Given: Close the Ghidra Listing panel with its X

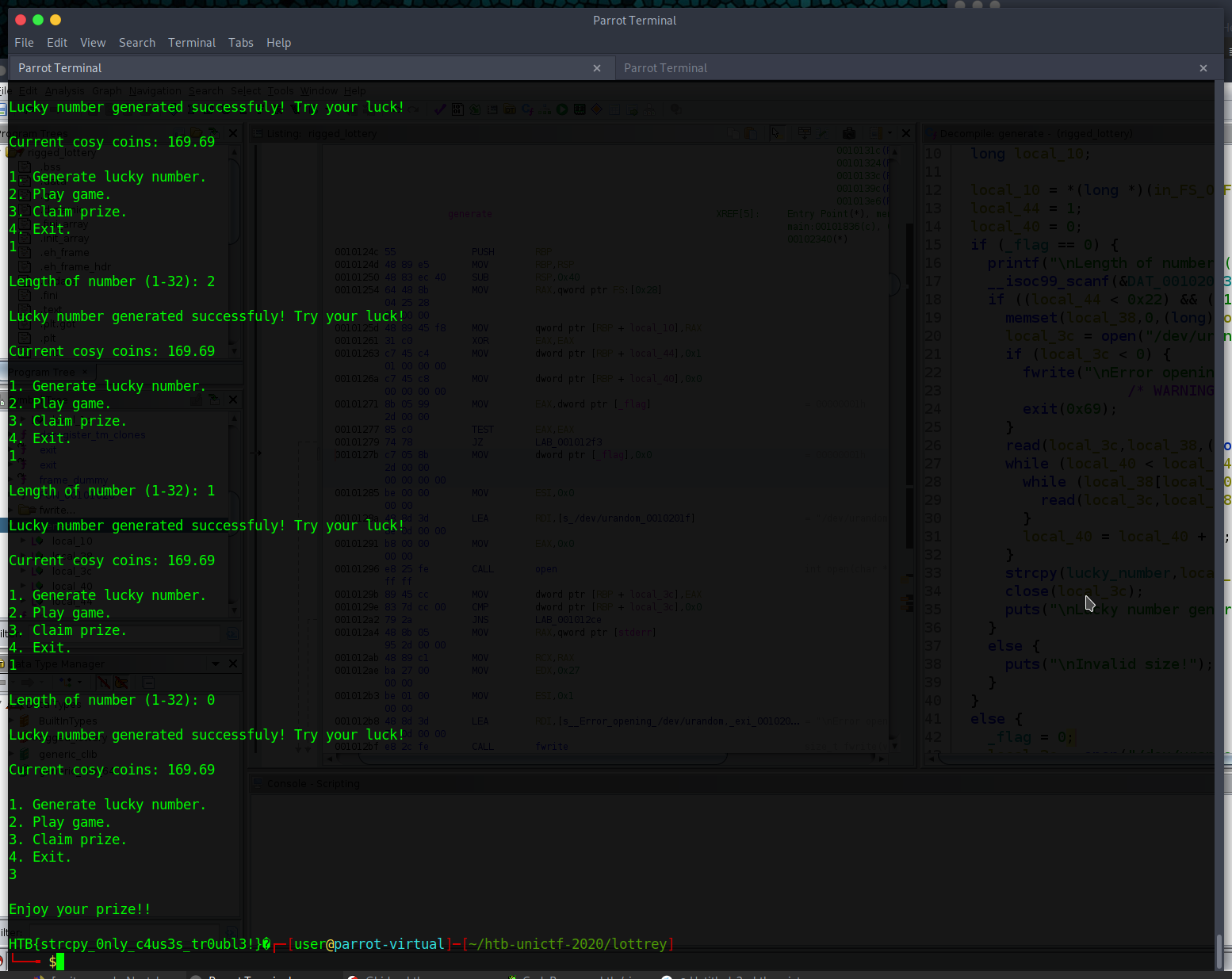Looking at the screenshot, I should coord(906,133).
